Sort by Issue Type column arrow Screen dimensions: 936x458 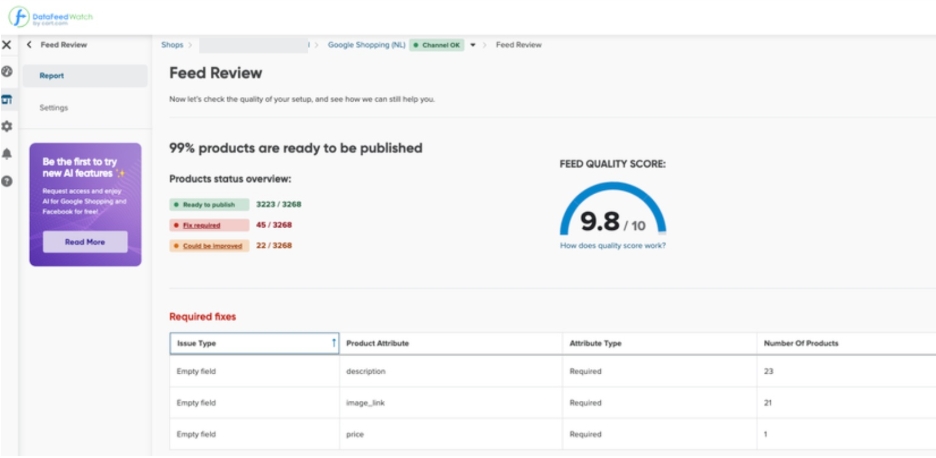pos(333,343)
